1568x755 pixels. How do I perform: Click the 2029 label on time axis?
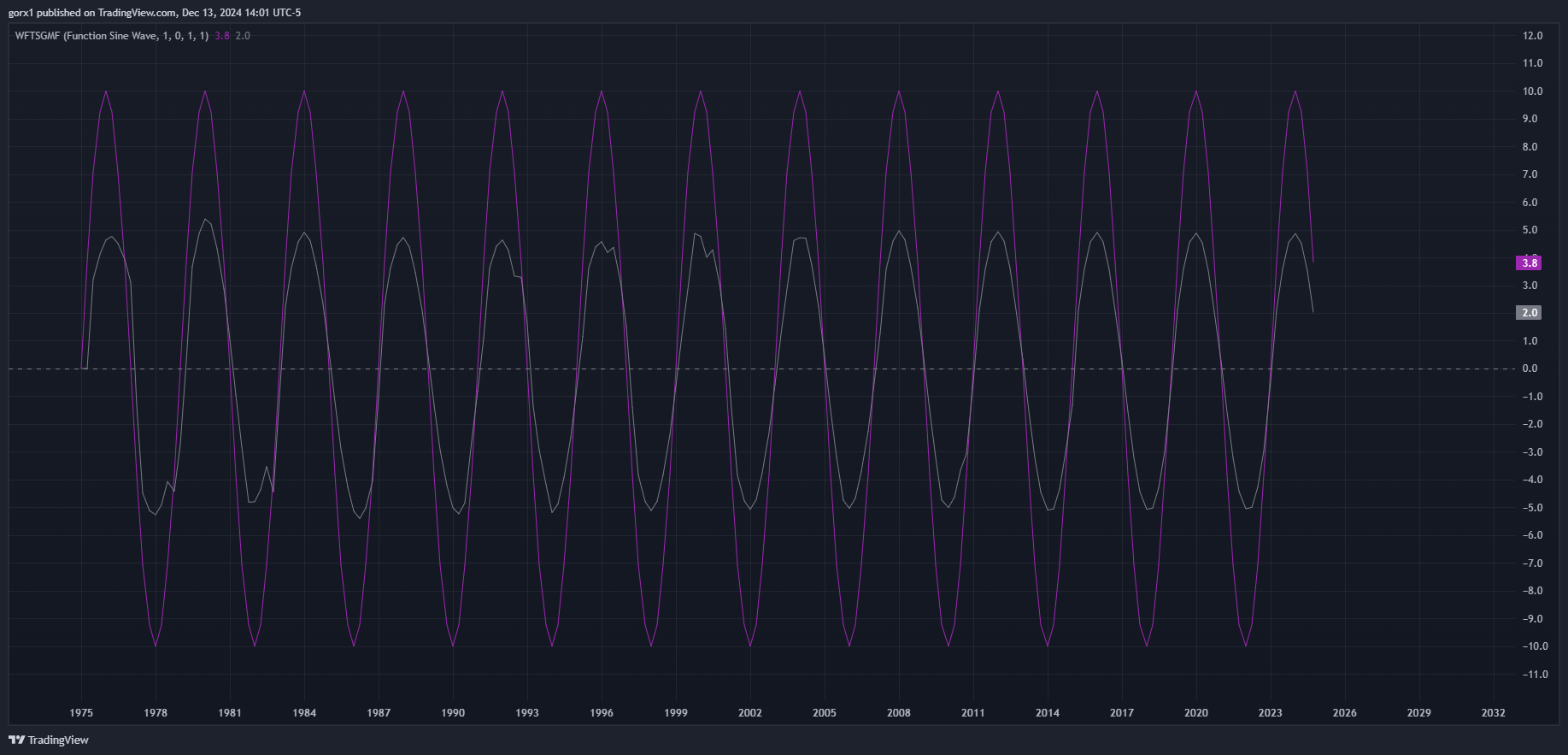(x=1419, y=713)
